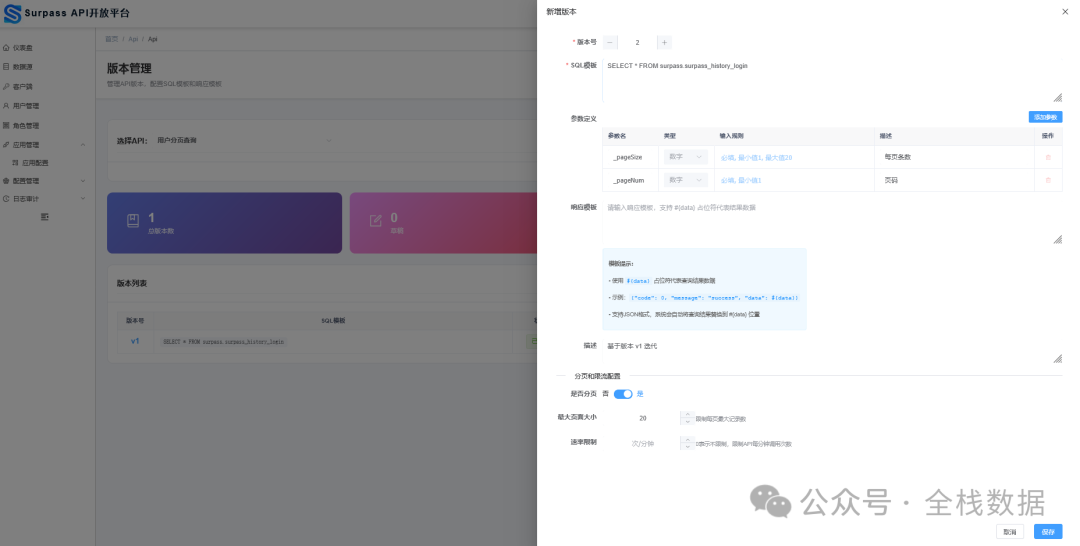The image size is (1080, 546).
Task: Open the 类型 dropdown for _pageSize
Action: click(686, 157)
